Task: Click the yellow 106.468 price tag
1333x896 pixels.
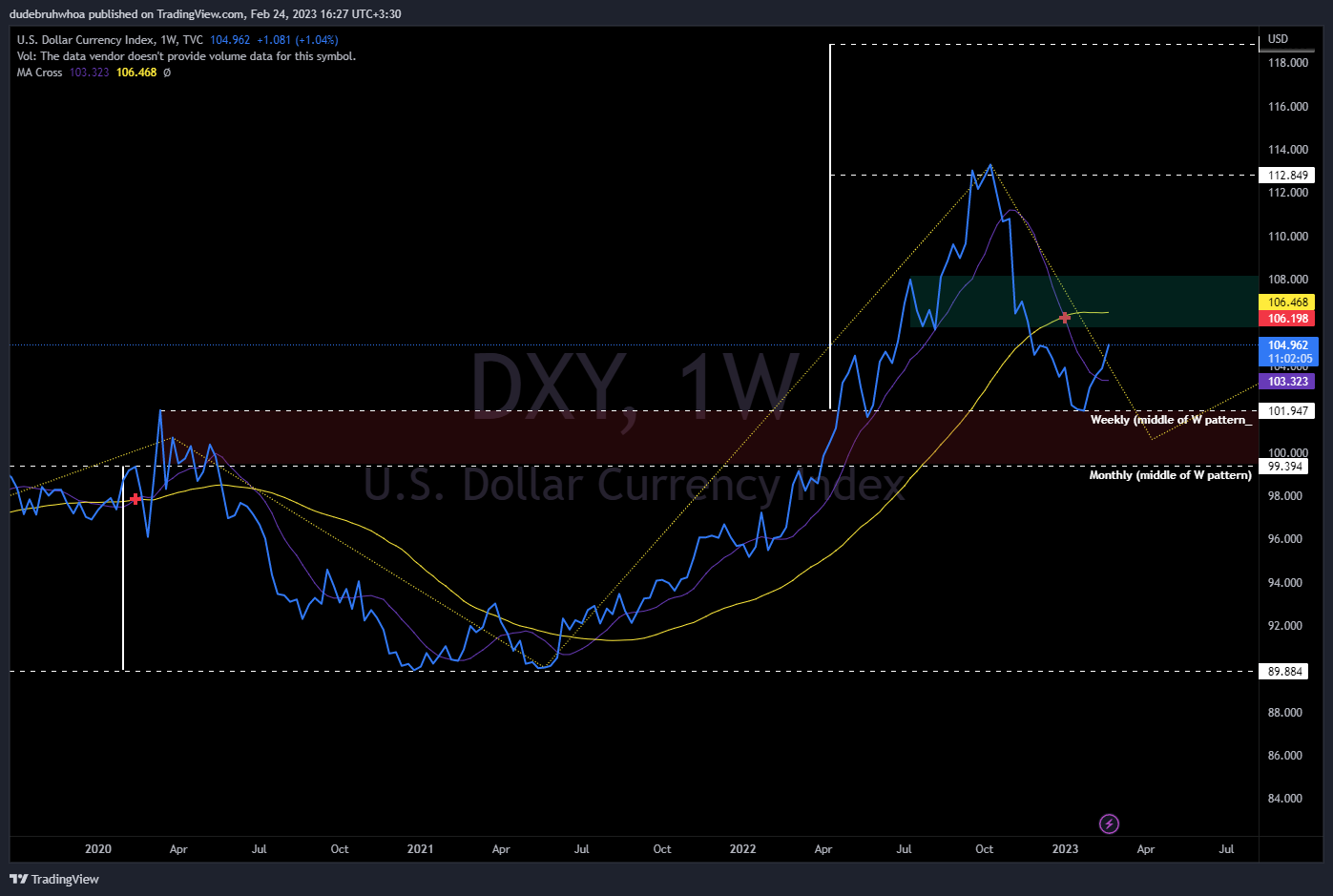Action: pos(1287,302)
